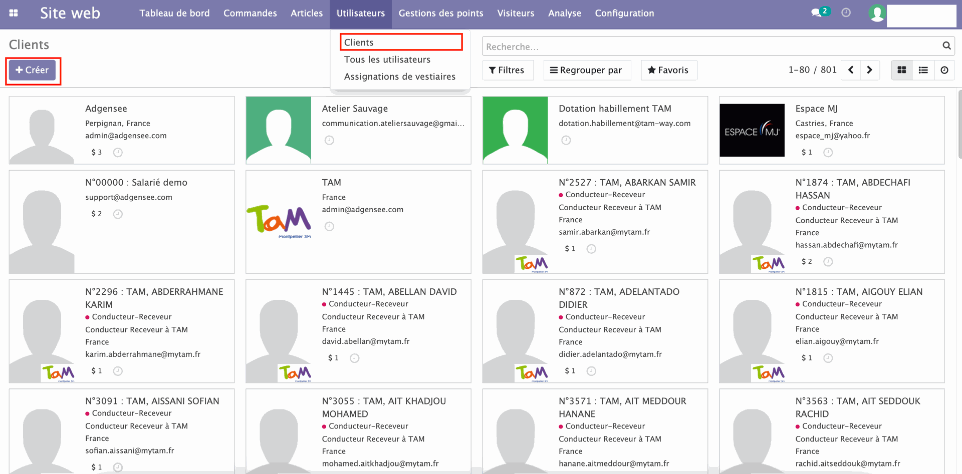Open the Adgensee client card
The height and width of the screenshot is (474, 962).
pyautogui.click(x=122, y=130)
